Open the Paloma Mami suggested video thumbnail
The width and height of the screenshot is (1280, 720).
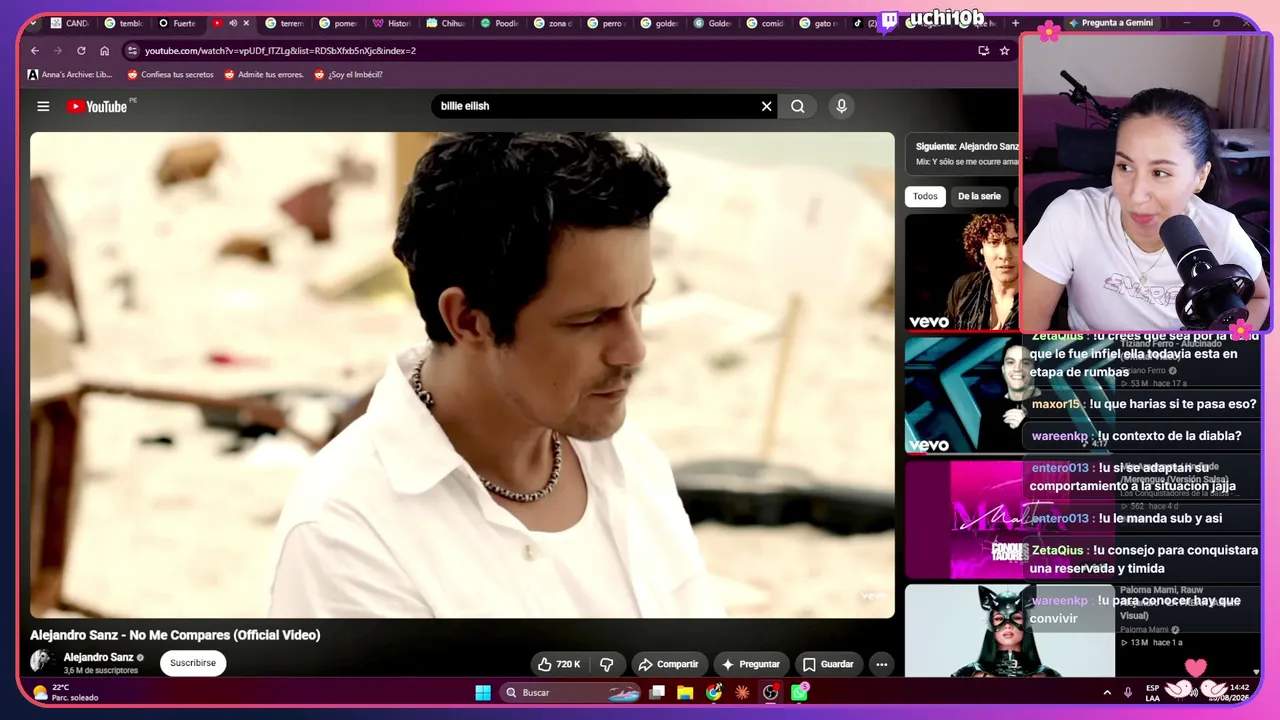(1010, 631)
